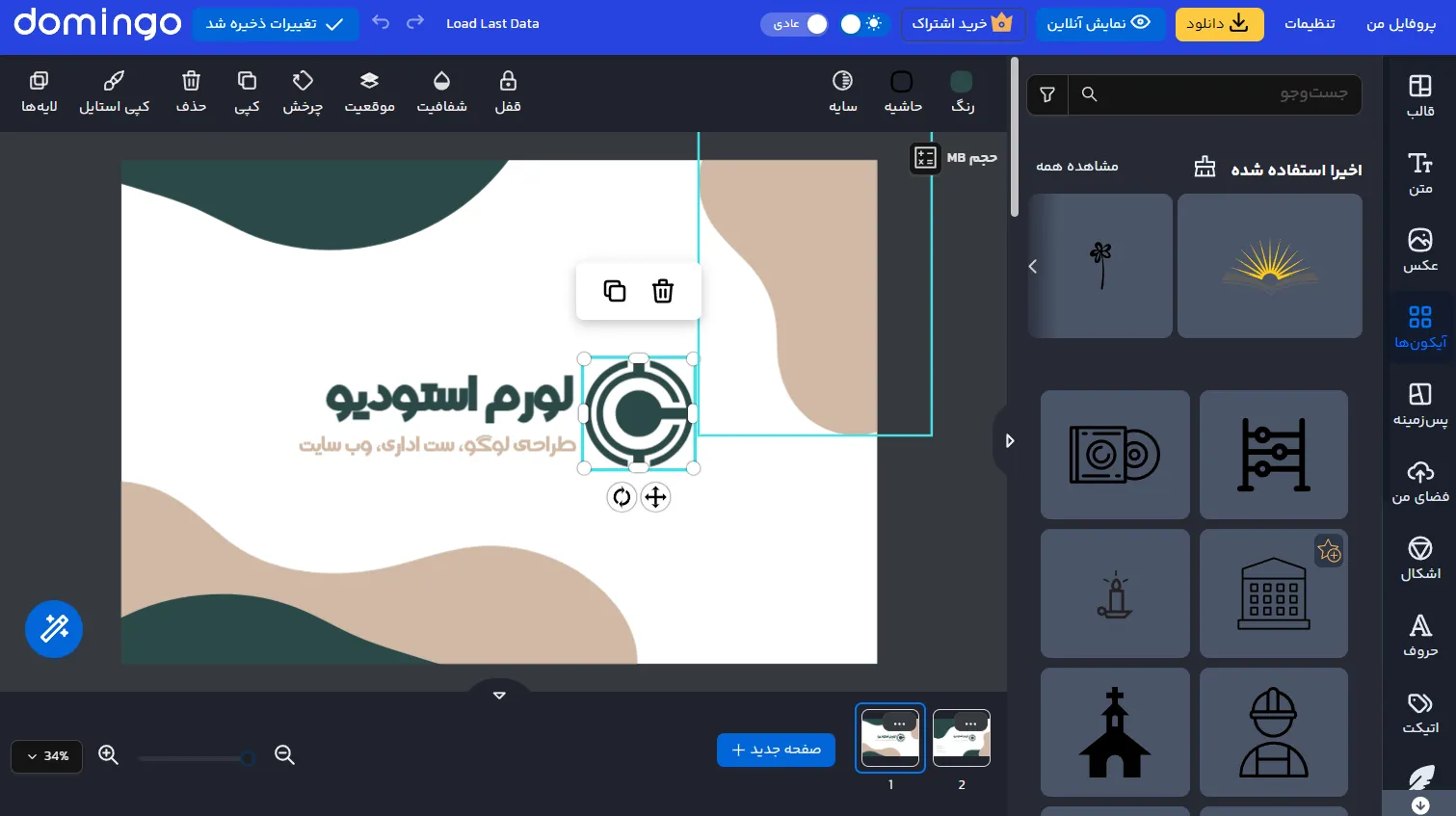1456x816 pixels.
Task: Open the متن text tab
Action: (1419, 172)
